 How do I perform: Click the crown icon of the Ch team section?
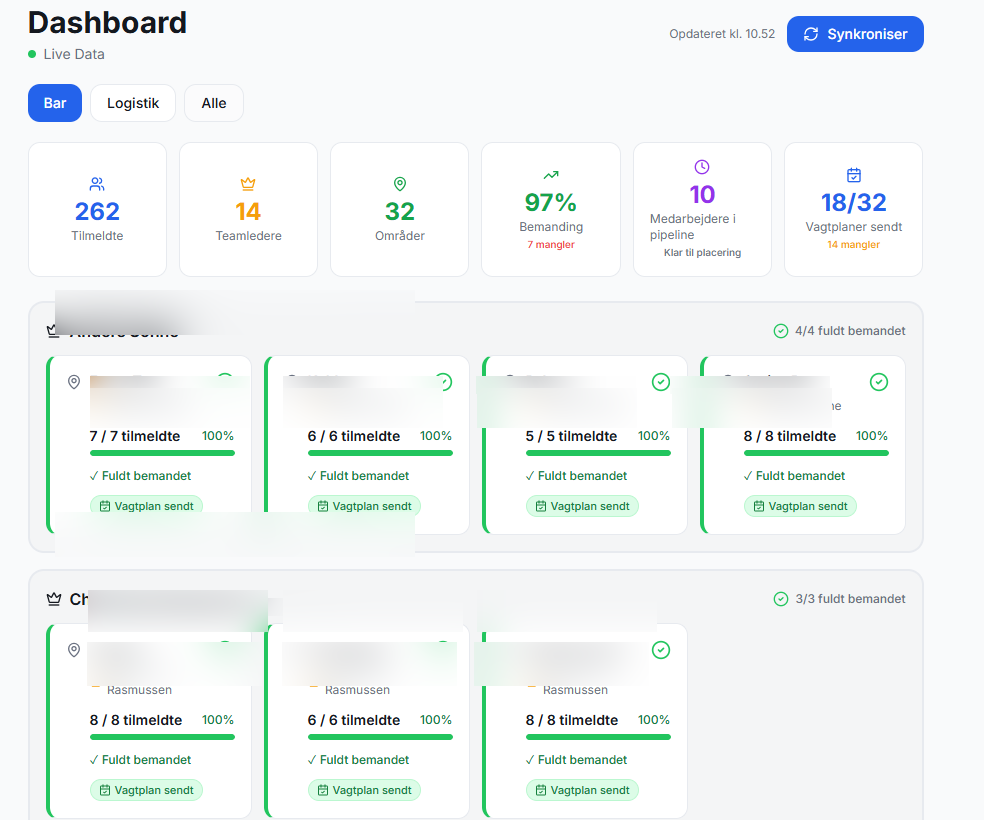click(x=54, y=599)
